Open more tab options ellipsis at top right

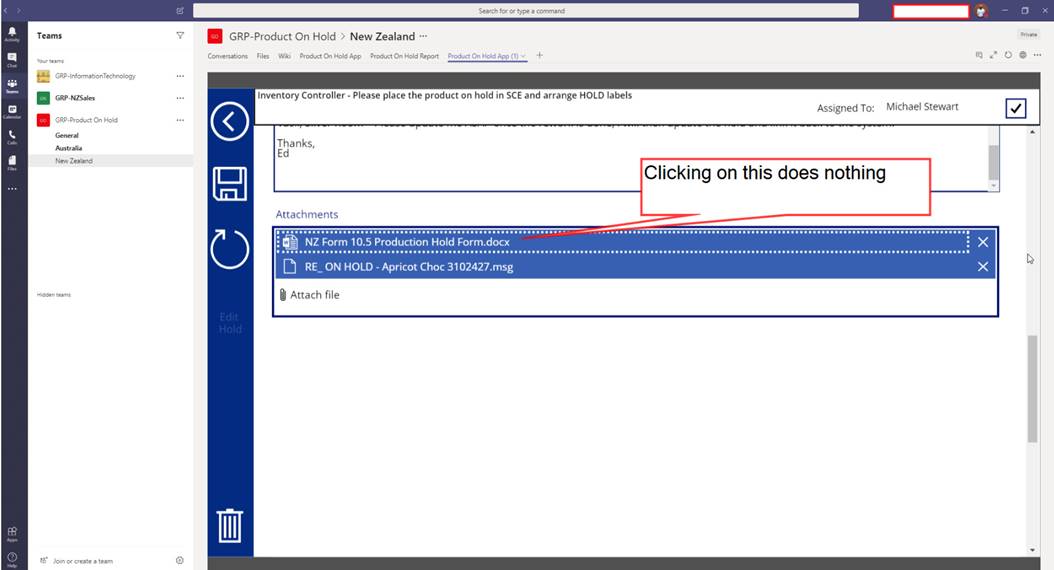(1038, 55)
